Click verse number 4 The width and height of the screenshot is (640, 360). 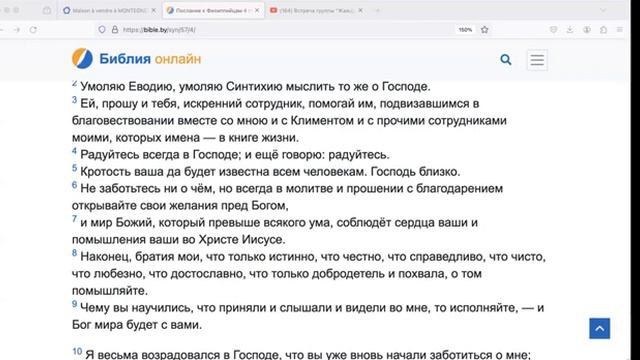(74, 151)
